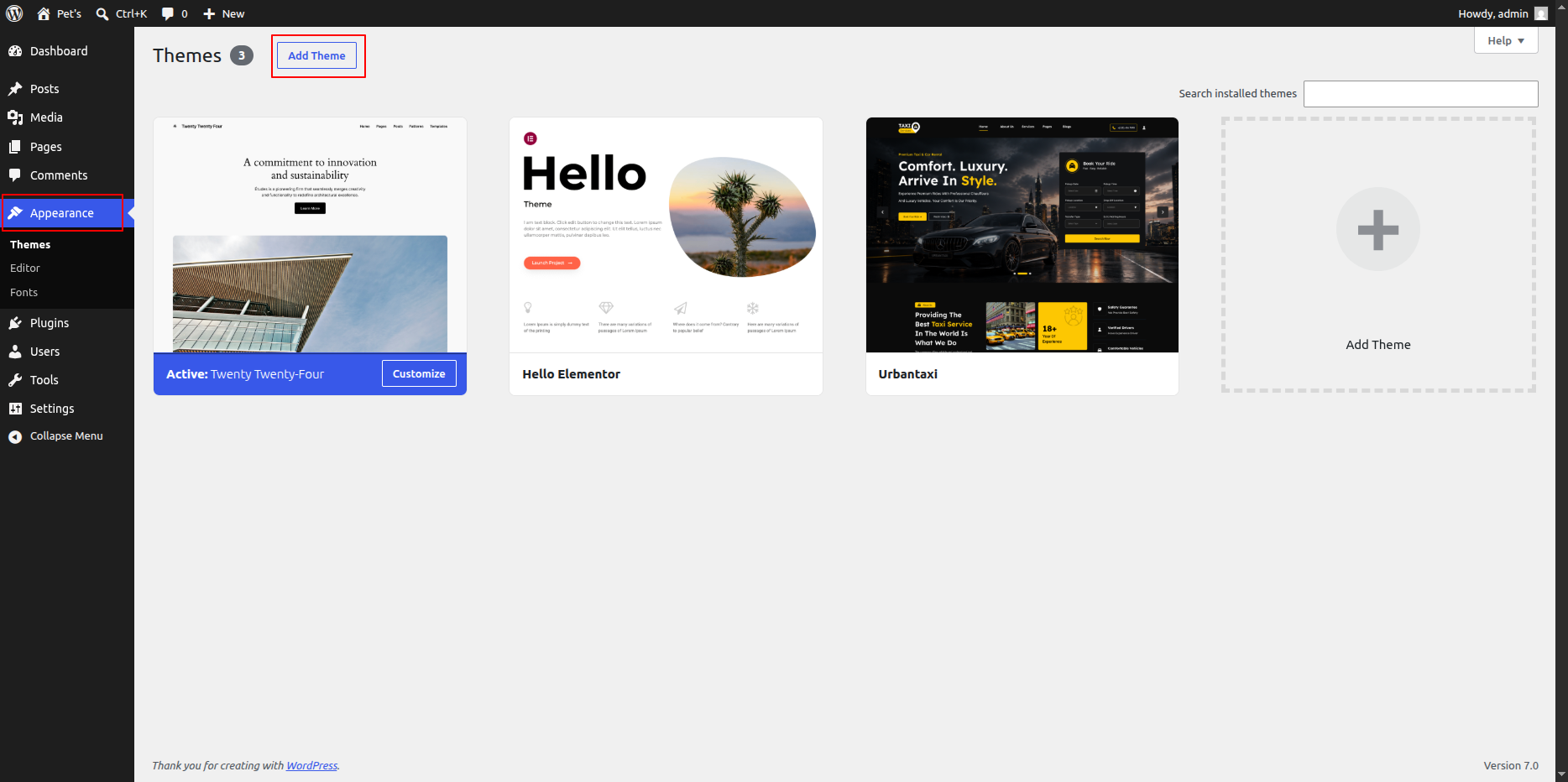Open the Editor submenu item

click(x=25, y=268)
